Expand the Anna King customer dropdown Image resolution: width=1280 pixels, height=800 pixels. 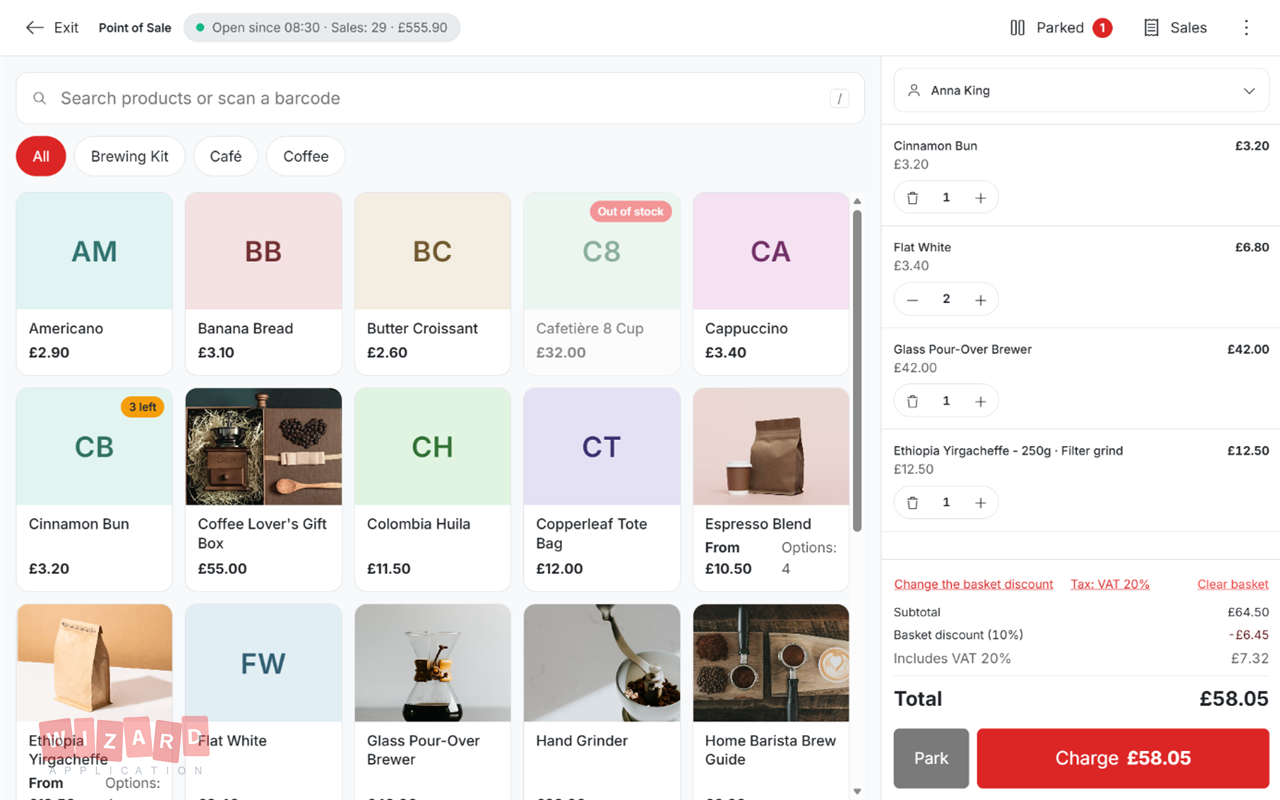click(1081, 91)
